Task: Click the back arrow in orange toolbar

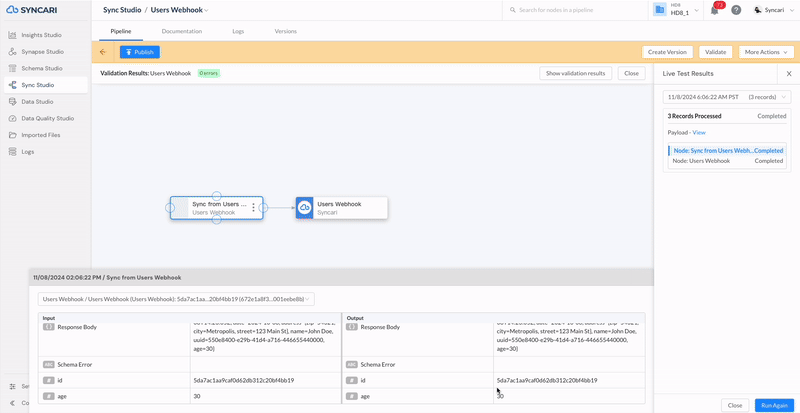Action: 103,52
